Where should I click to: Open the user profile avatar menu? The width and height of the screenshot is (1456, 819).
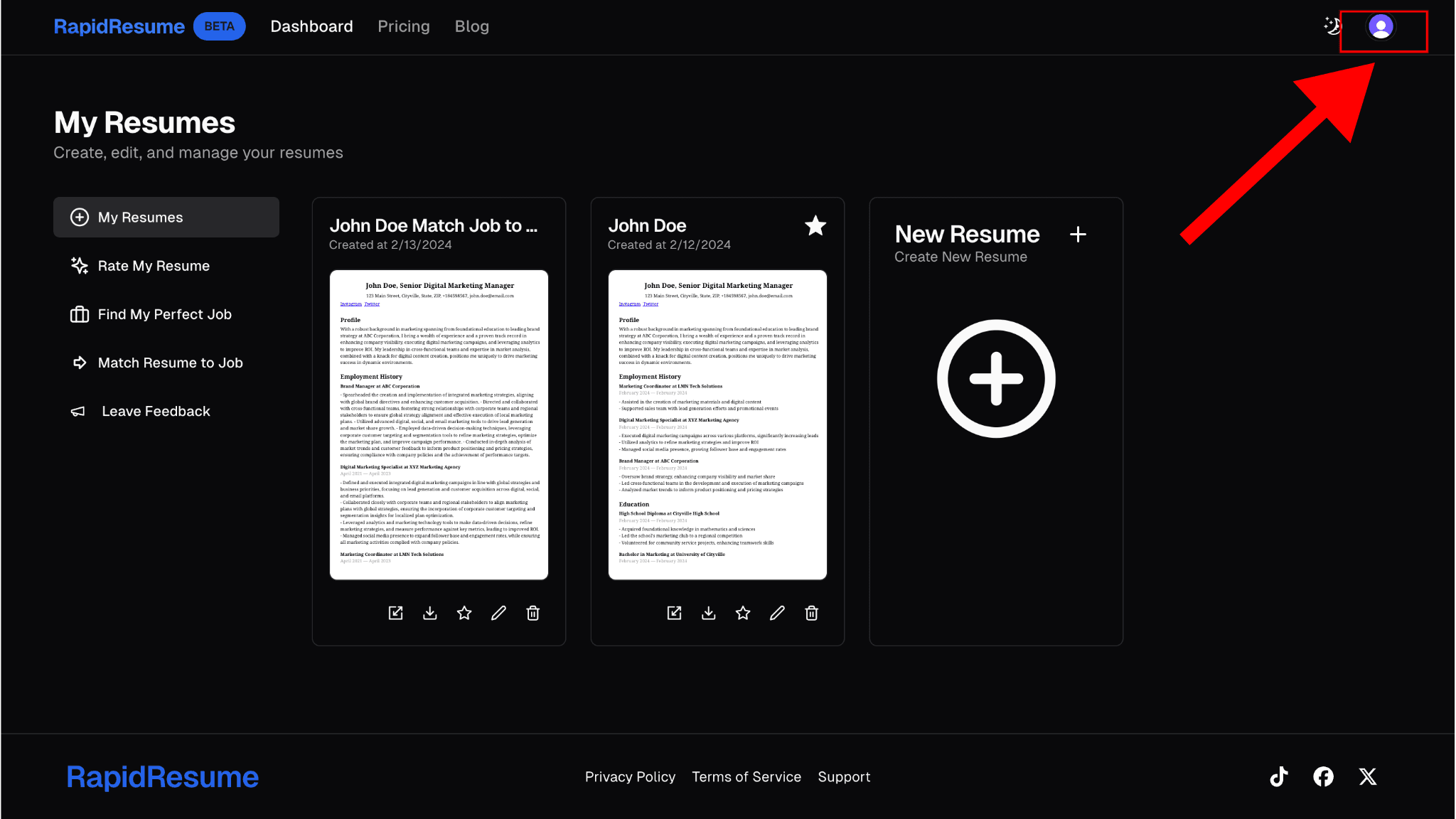(x=1381, y=27)
